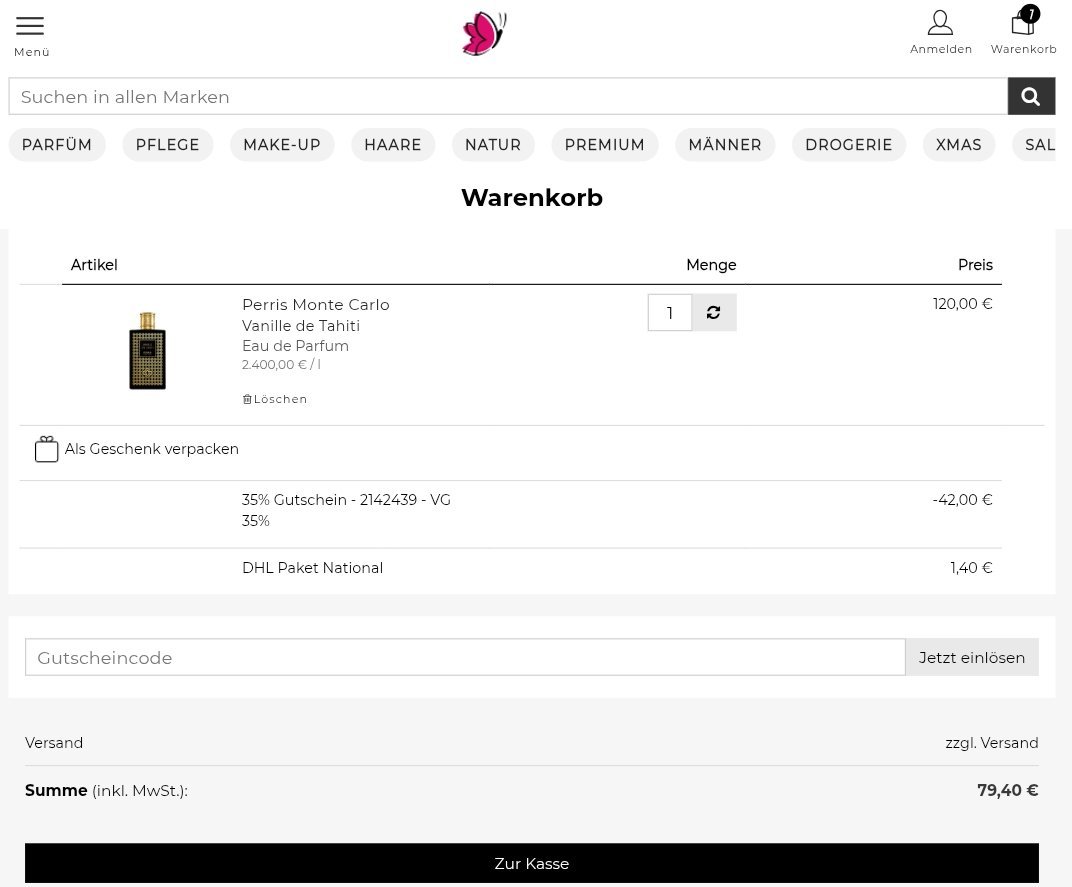1072x887 pixels.
Task: Proceed with Zur Kasse button
Action: click(531, 863)
